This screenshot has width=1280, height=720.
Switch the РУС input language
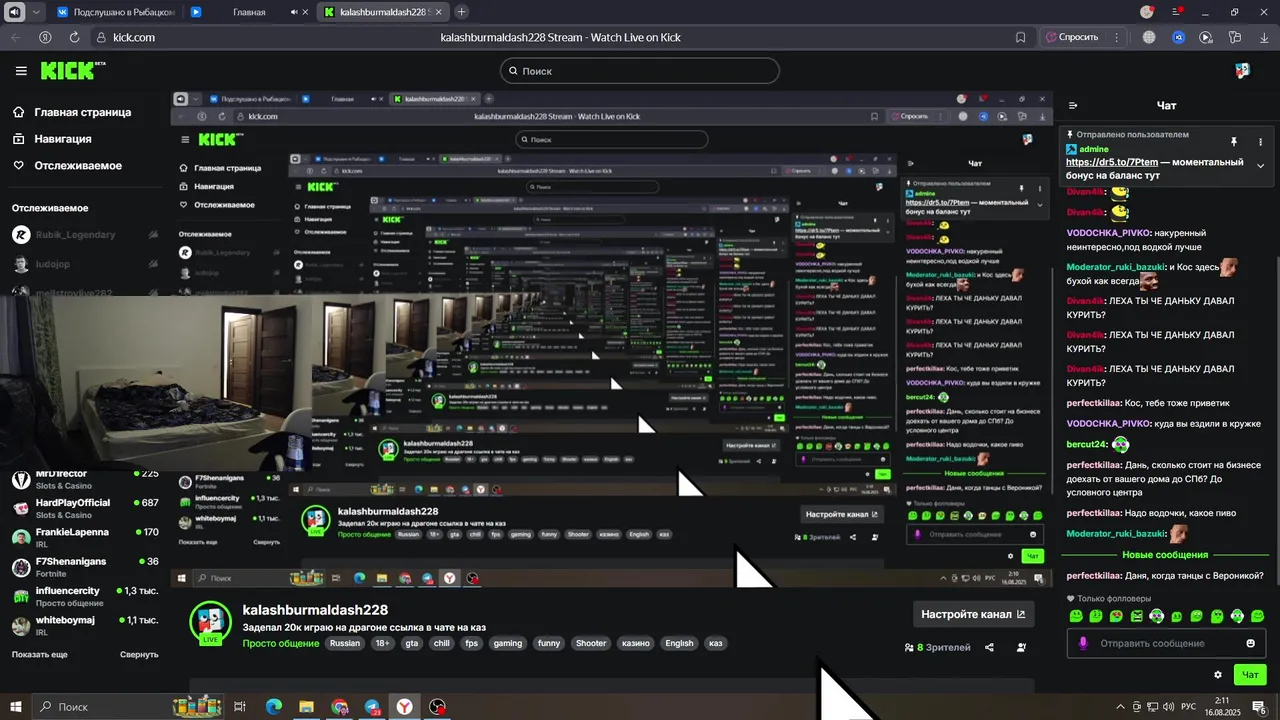[x=1189, y=707]
